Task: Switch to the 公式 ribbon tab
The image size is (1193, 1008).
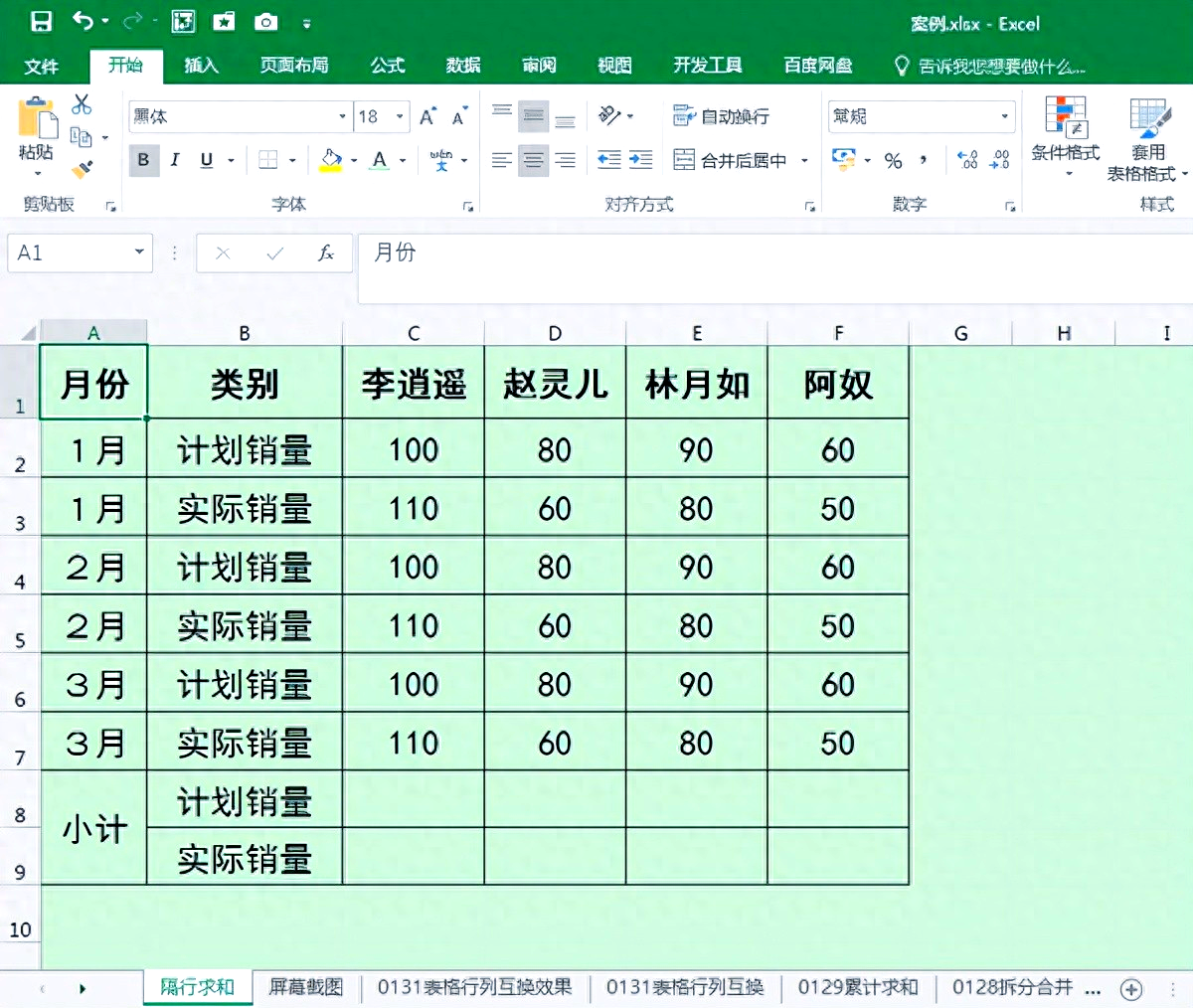Action: [x=388, y=66]
